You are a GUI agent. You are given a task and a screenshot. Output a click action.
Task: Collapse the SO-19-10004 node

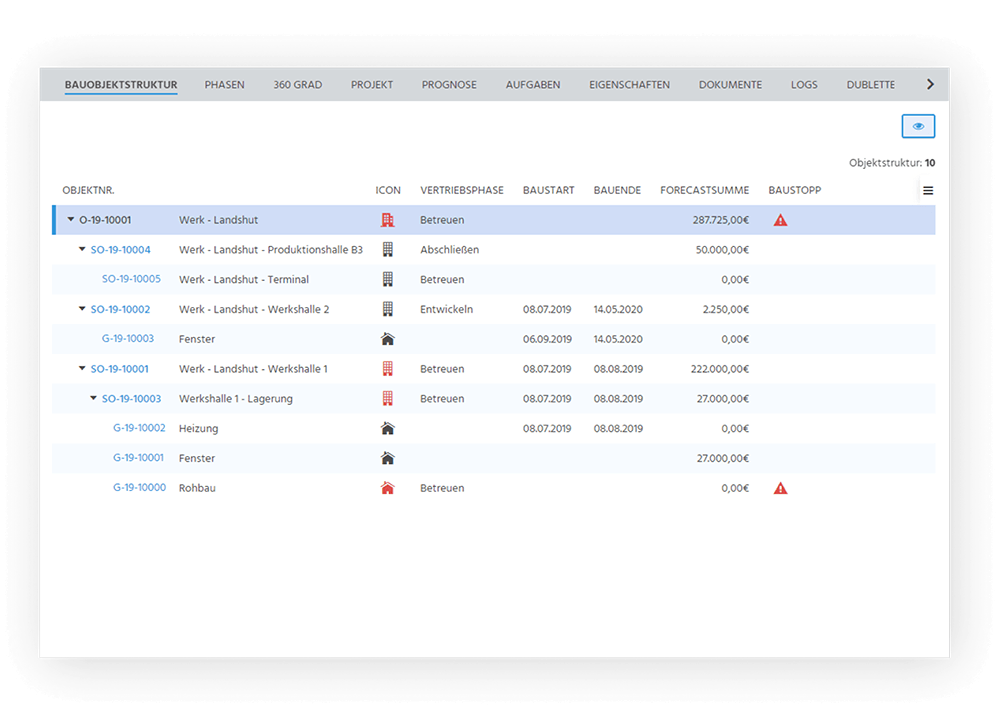click(x=82, y=249)
